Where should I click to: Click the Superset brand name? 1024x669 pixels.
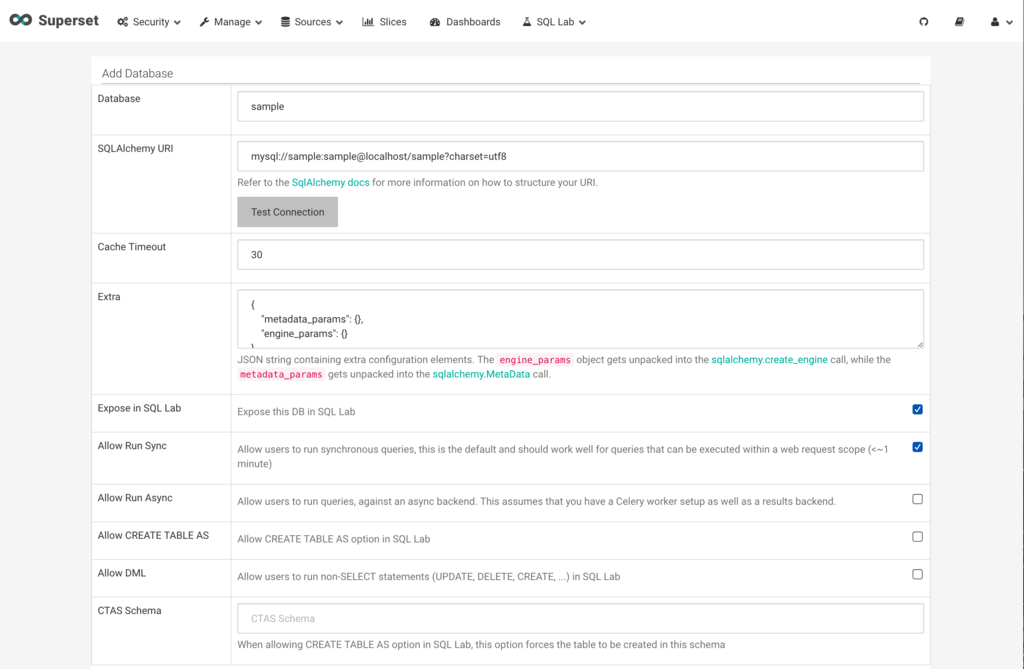69,20
